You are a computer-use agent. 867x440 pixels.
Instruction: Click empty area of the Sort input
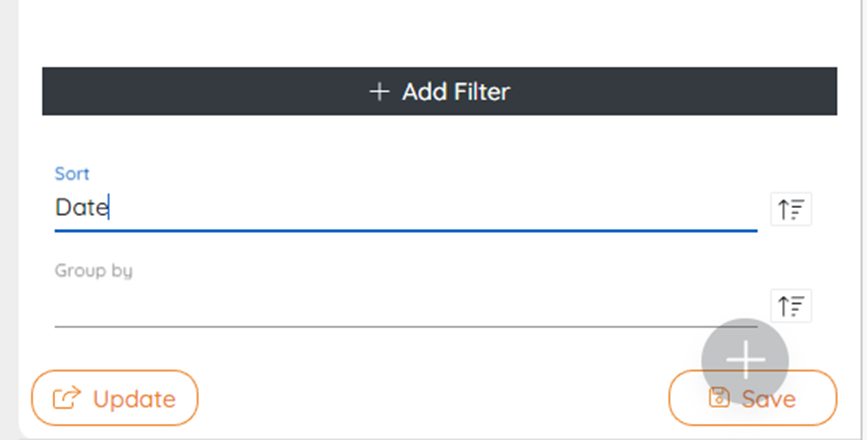(x=431, y=208)
